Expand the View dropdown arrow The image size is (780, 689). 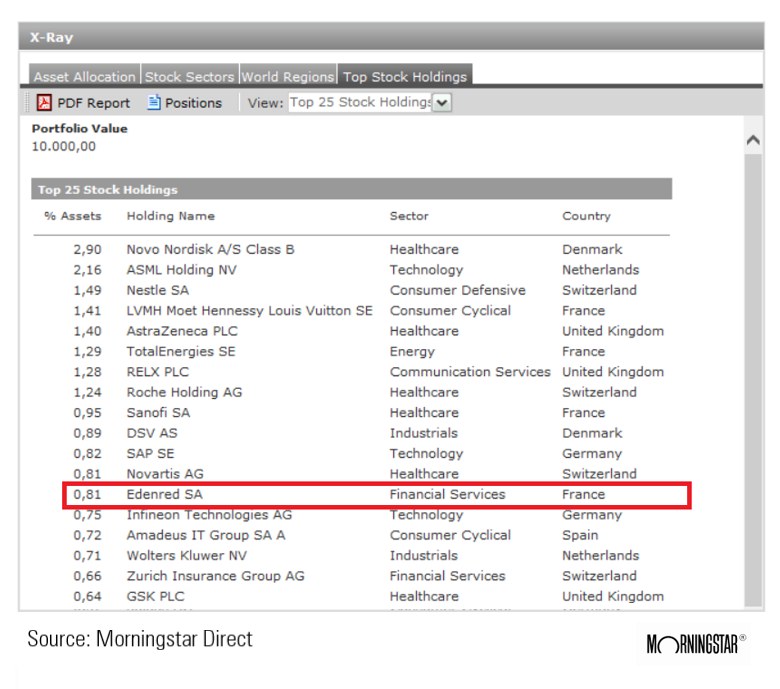coord(442,102)
